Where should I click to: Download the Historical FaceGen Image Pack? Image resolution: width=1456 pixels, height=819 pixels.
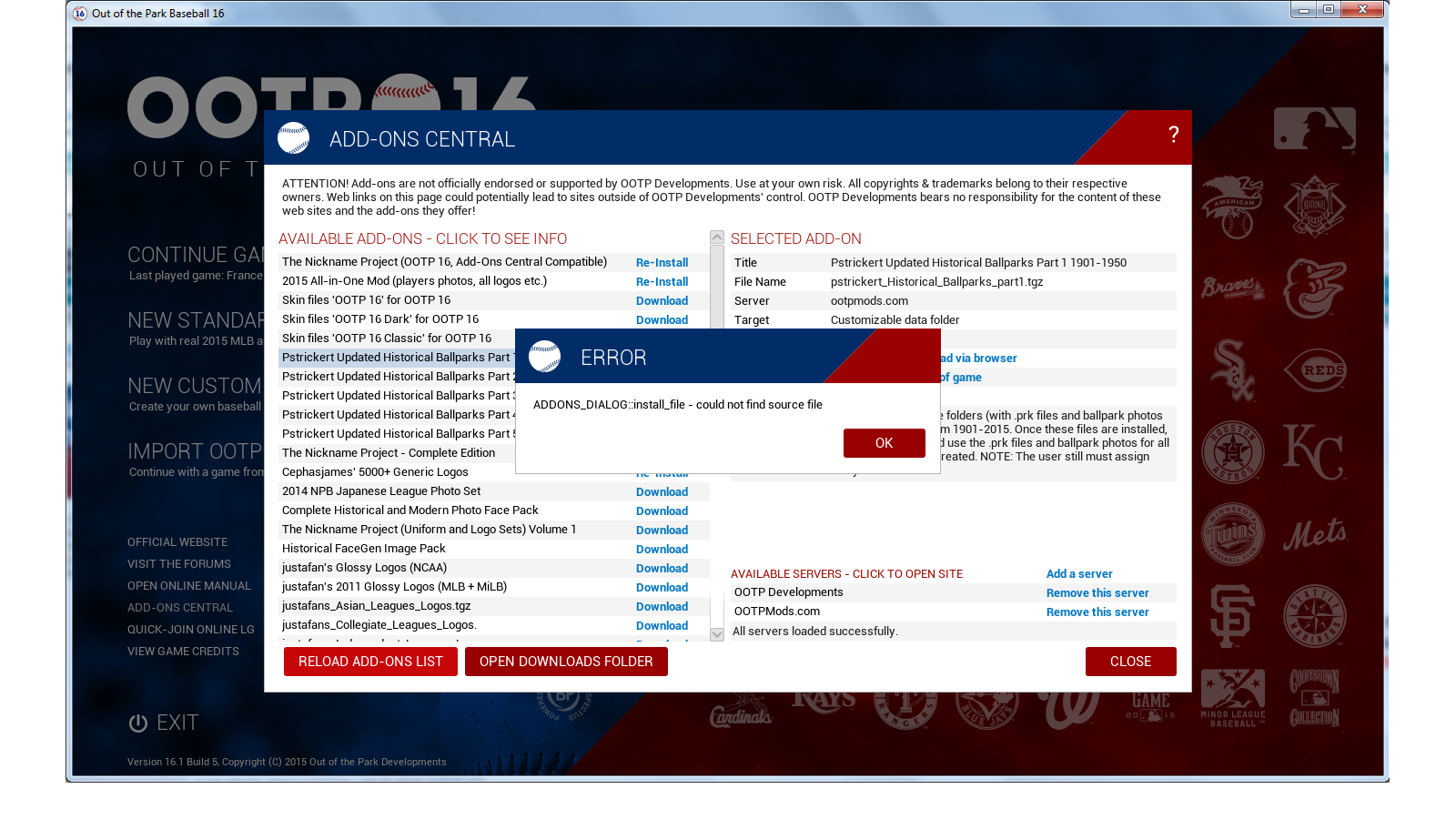click(x=662, y=550)
